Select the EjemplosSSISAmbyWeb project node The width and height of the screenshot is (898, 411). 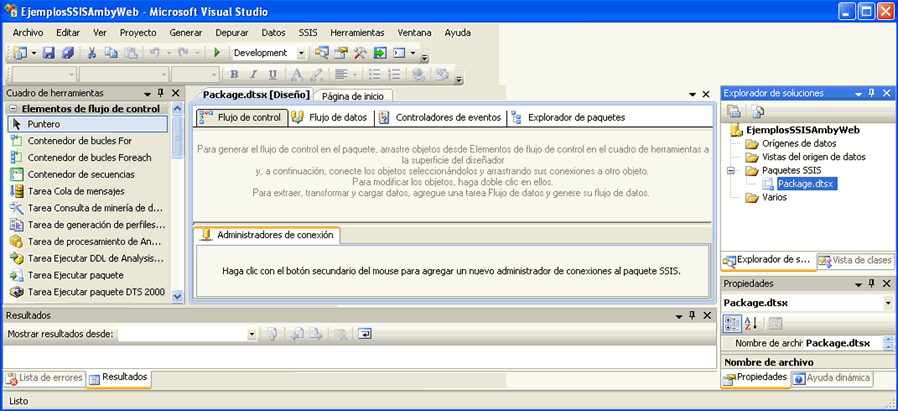coord(802,130)
